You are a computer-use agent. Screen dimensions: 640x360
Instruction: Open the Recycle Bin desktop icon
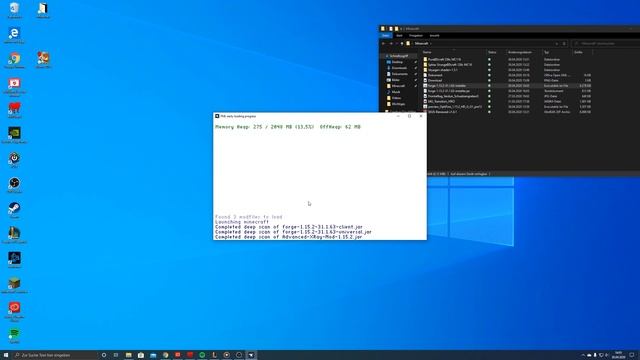click(x=14, y=10)
